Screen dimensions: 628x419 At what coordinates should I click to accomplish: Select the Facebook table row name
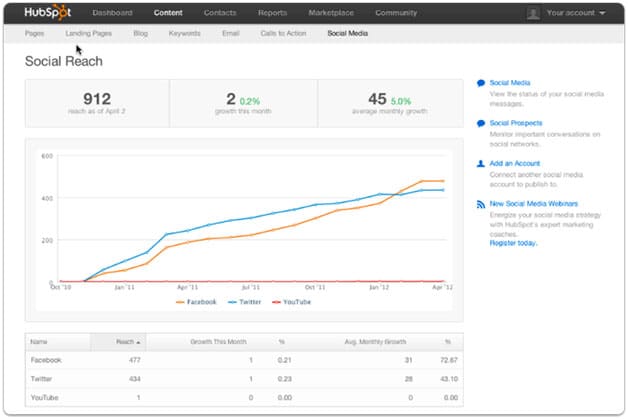pos(46,360)
